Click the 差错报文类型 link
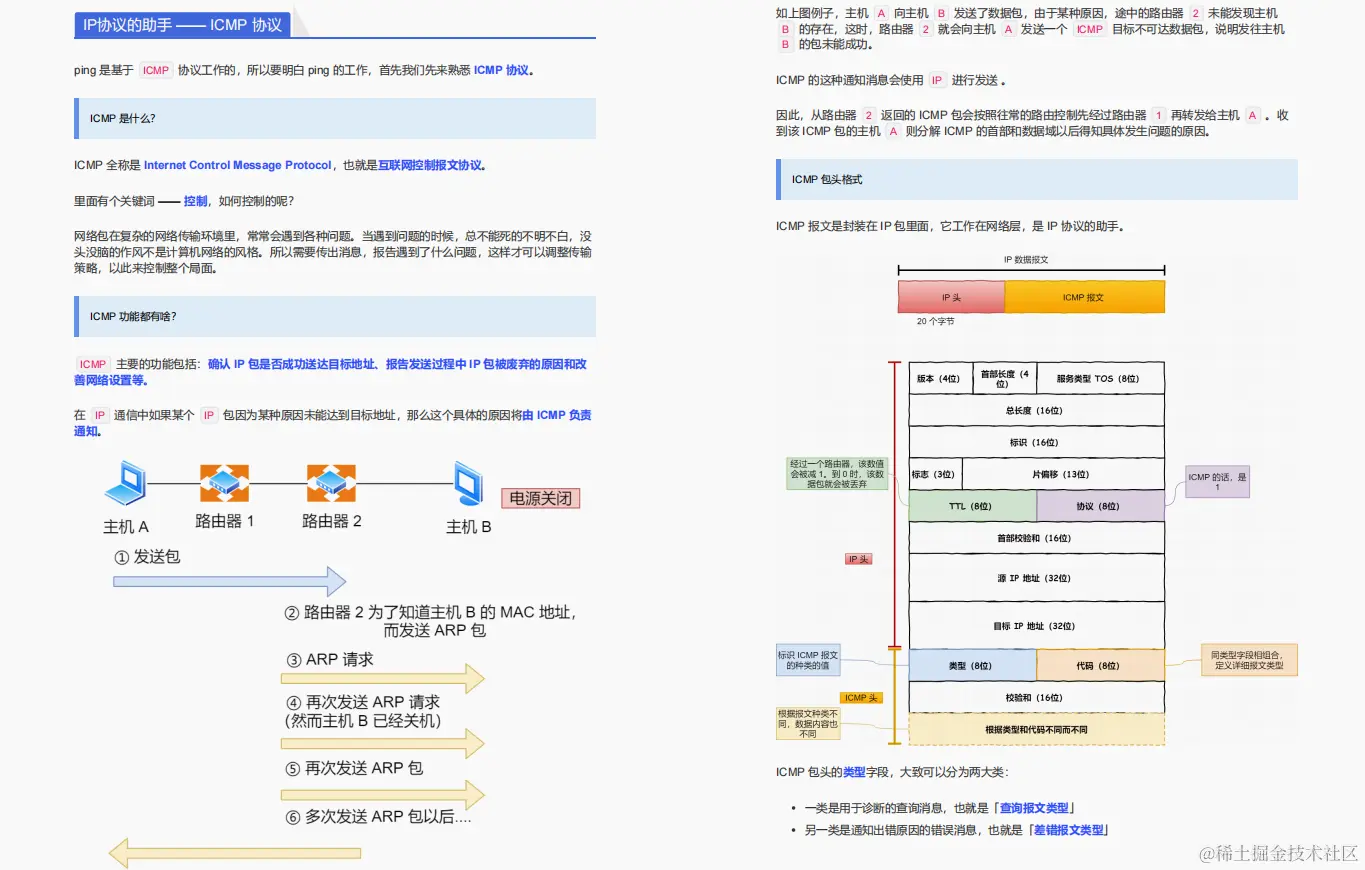Image resolution: width=1365 pixels, height=870 pixels. pyautogui.click(x=1069, y=829)
